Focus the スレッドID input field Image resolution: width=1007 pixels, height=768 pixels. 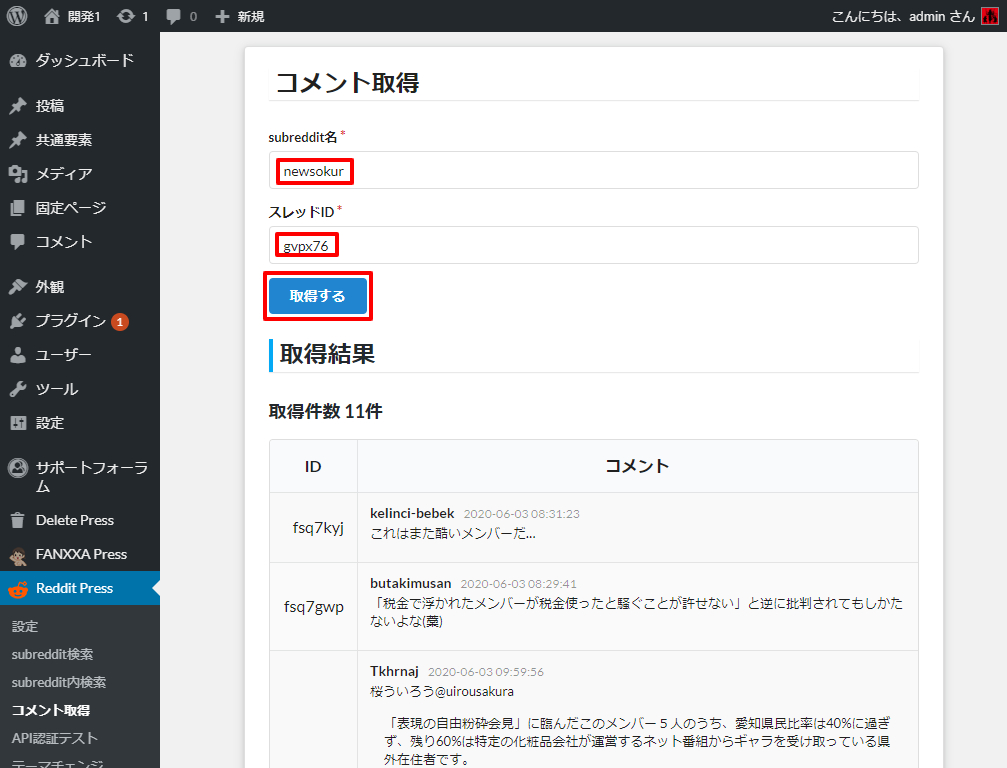tap(593, 245)
